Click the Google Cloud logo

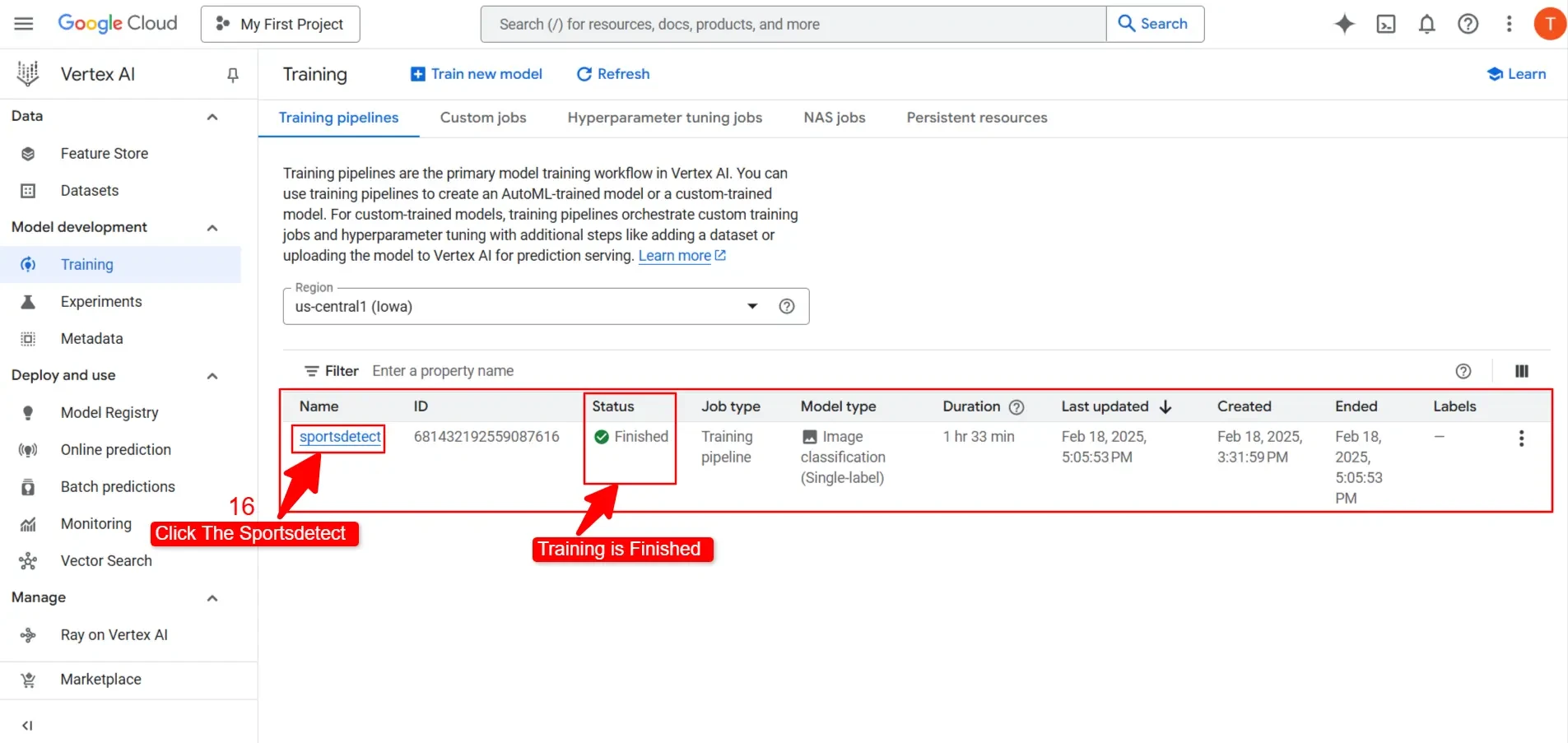point(118,24)
